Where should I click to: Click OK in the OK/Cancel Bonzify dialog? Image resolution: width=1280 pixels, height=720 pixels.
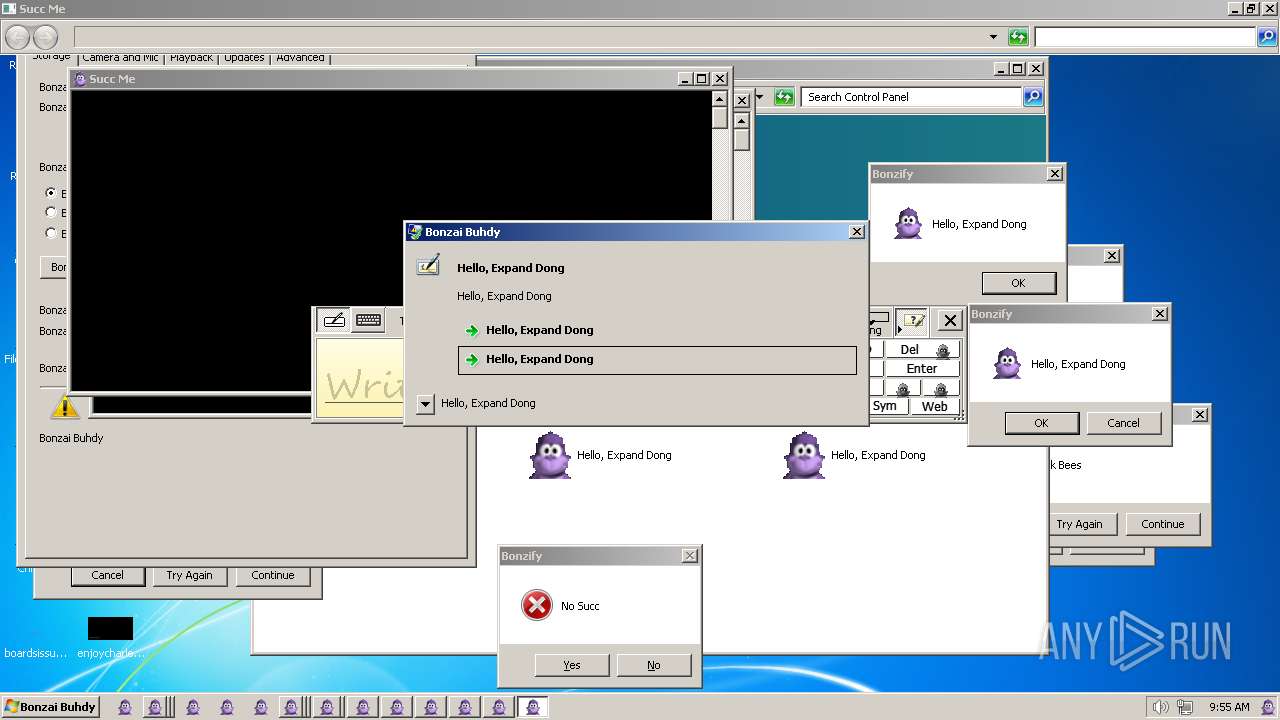[1041, 423]
